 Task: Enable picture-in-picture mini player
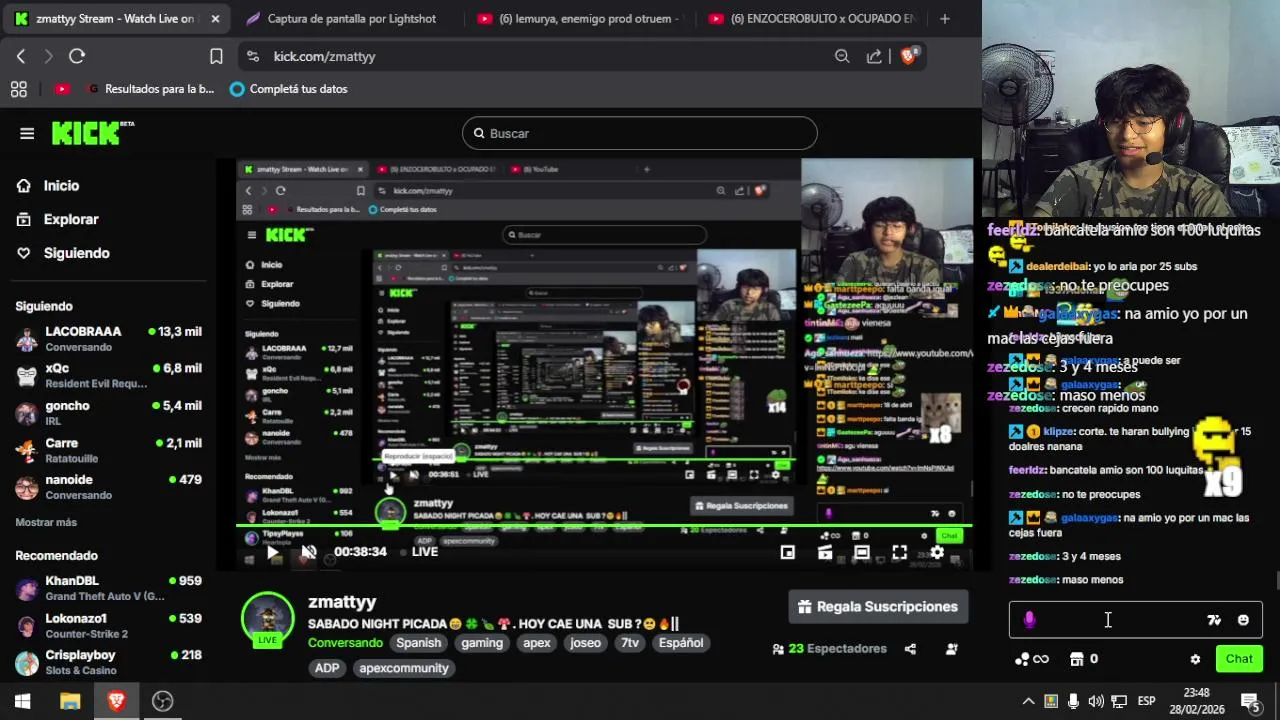click(x=788, y=552)
